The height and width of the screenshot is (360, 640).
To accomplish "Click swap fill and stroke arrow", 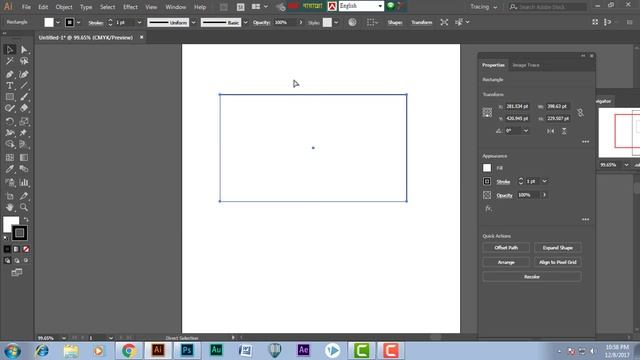I will click(26, 220).
